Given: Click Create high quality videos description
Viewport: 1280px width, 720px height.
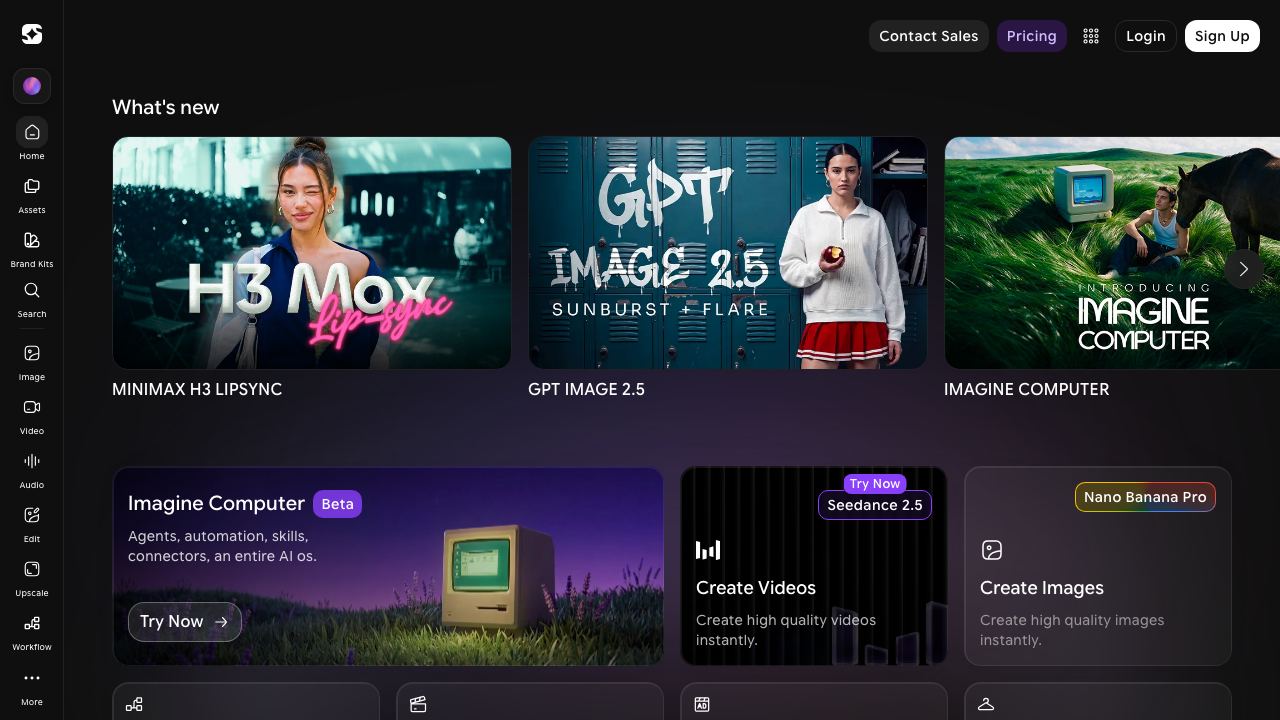Looking at the screenshot, I should point(786,630).
